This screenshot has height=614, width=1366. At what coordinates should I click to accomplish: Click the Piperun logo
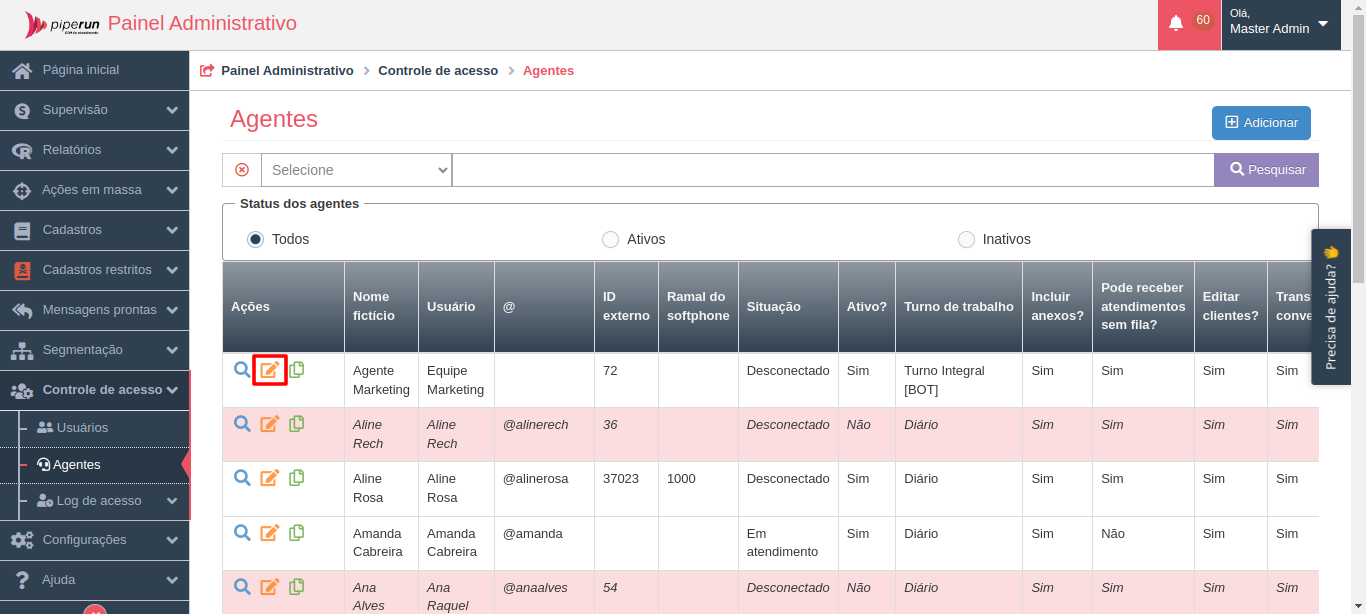pos(61,24)
